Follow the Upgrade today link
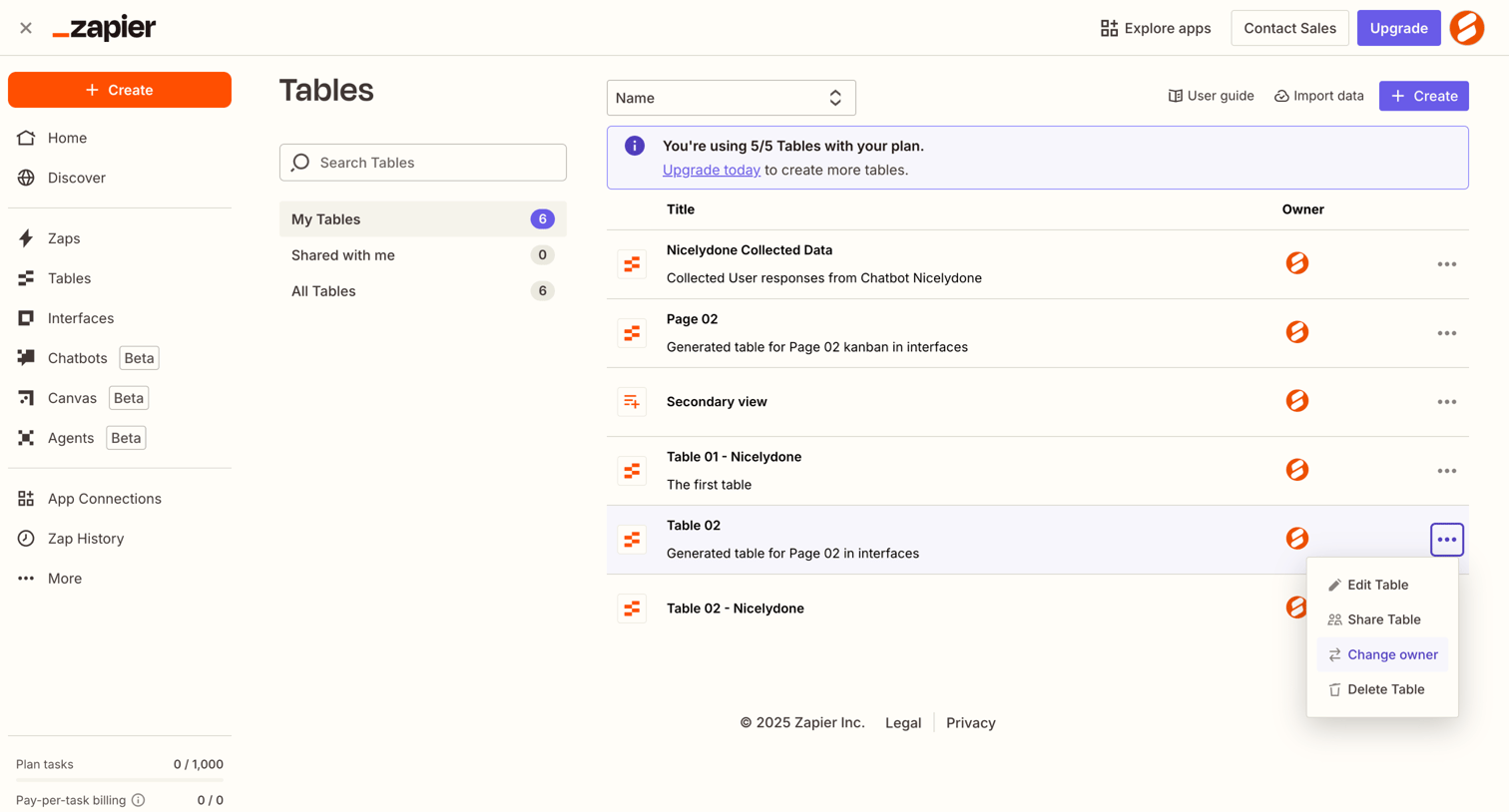This screenshot has width=1509, height=812. (712, 170)
